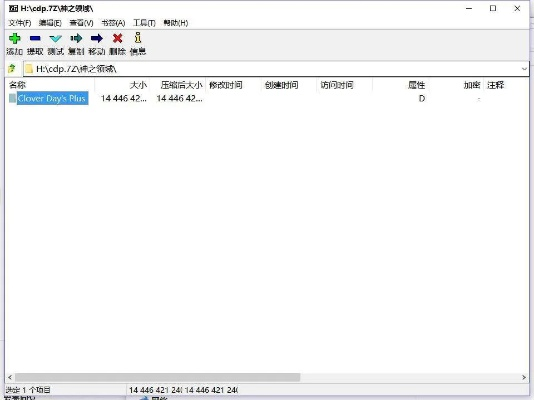Click the red X Delete (删除) icon
Viewport: 534px width, 400px height.
point(117,38)
